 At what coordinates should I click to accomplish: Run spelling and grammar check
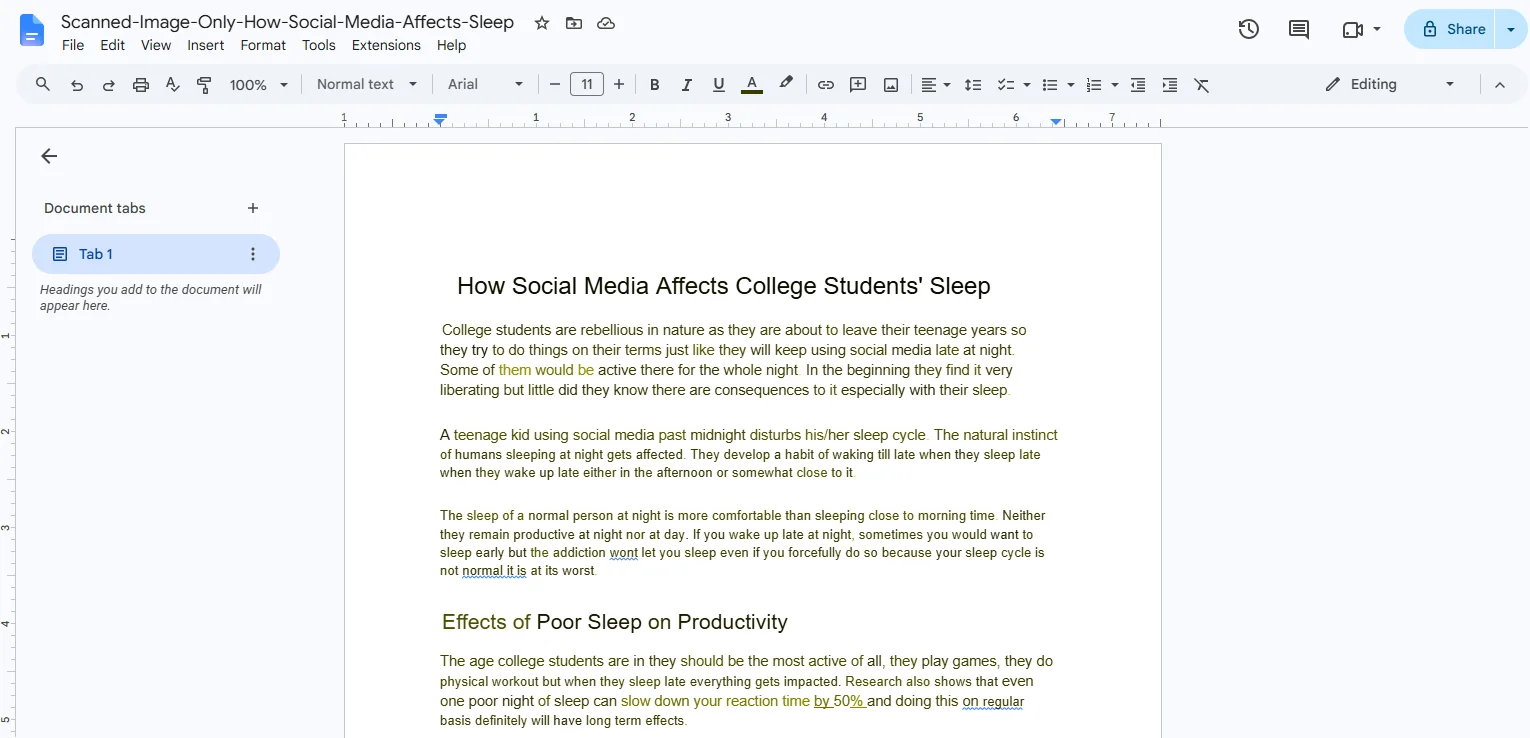pos(173,85)
